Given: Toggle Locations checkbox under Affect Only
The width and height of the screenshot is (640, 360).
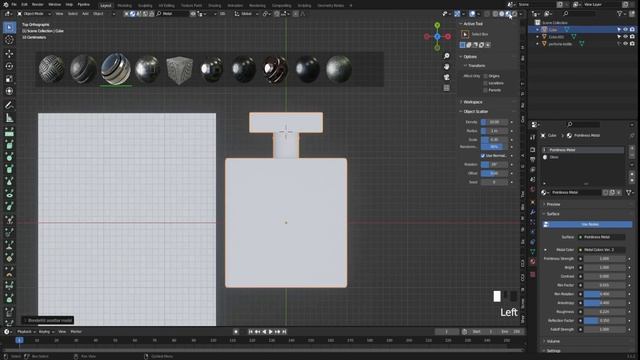Looking at the screenshot, I should 485,83.
